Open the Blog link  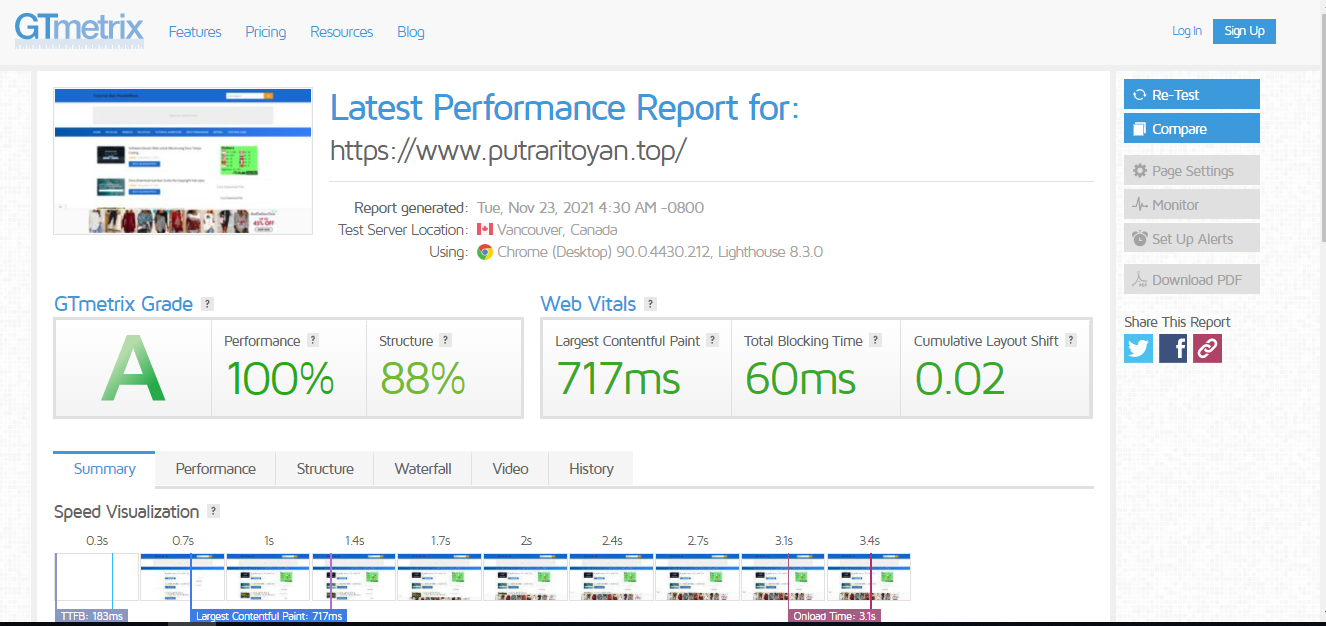[411, 32]
